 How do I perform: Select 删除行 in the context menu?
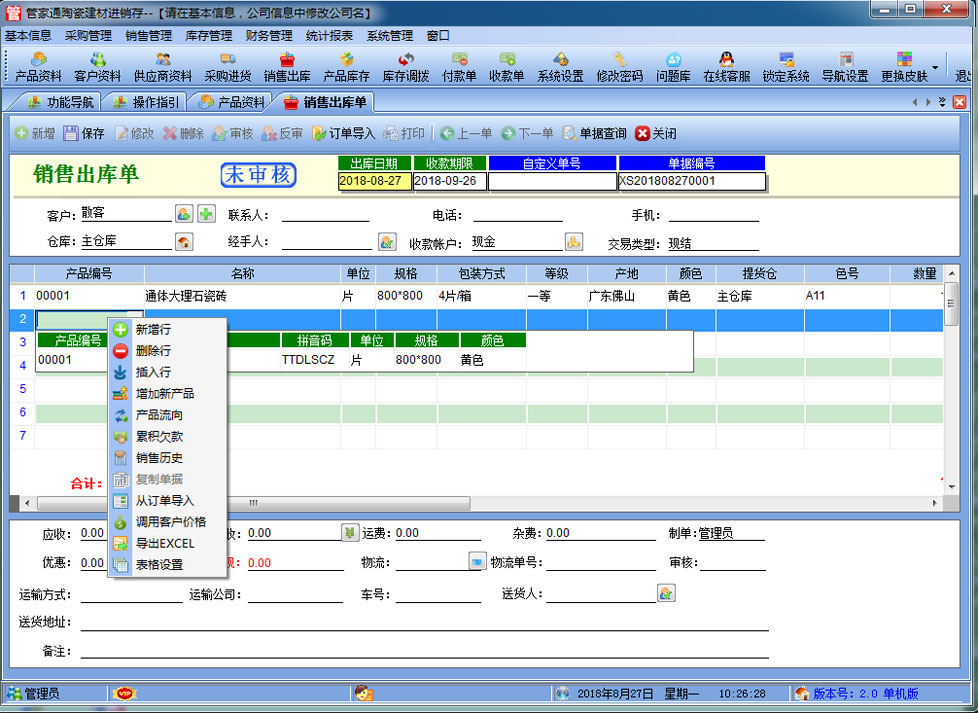pos(152,350)
